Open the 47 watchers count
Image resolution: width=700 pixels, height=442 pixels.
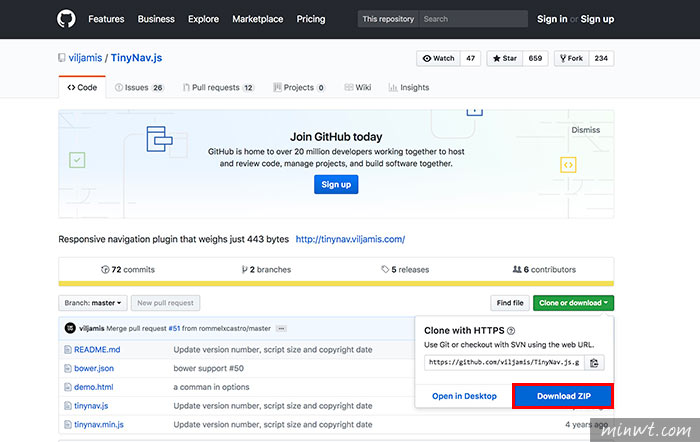[x=471, y=58]
